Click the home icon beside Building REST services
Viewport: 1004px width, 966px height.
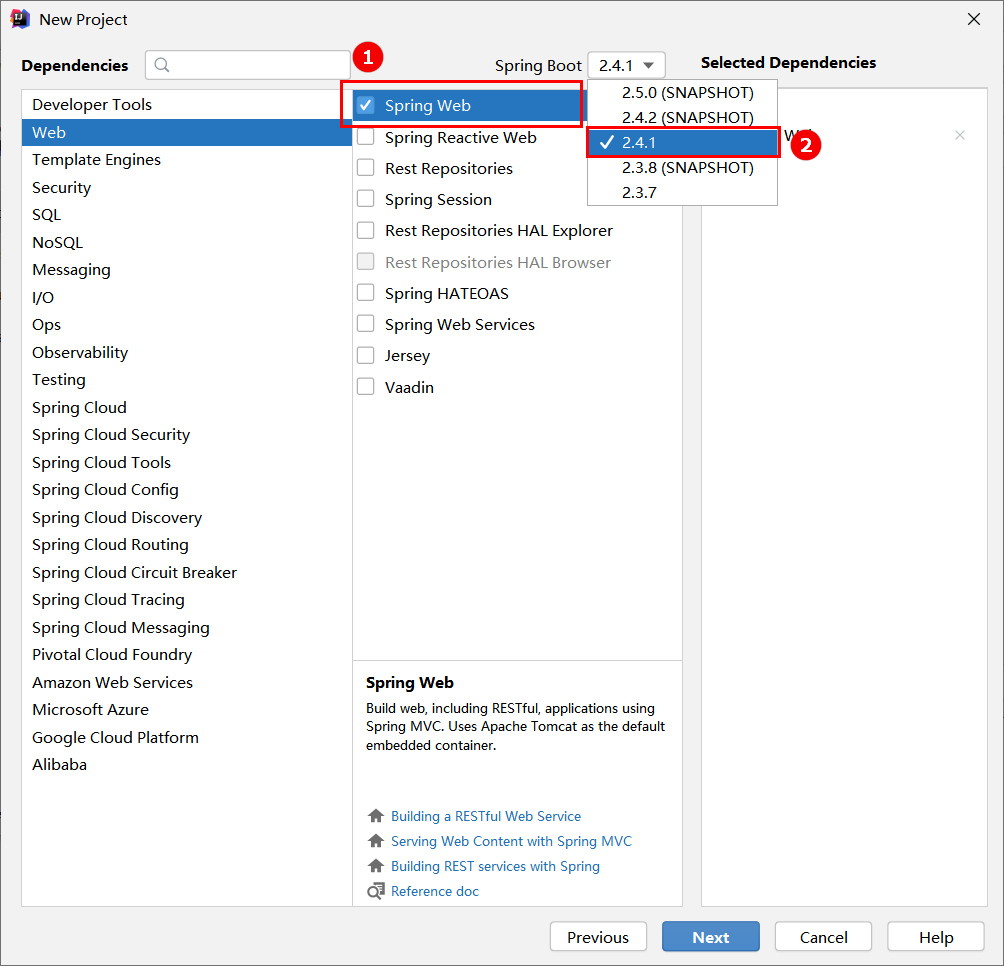376,866
